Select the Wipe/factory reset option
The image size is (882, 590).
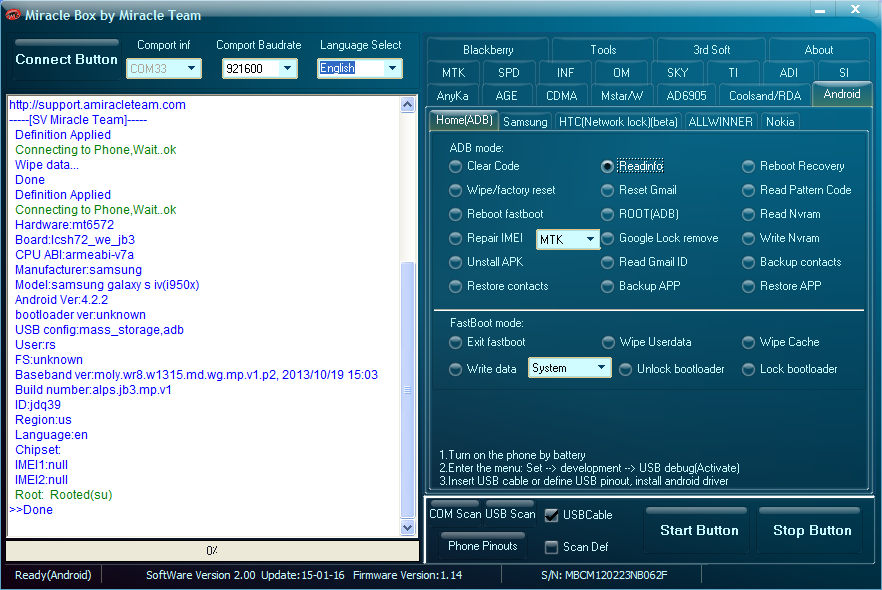pos(502,190)
